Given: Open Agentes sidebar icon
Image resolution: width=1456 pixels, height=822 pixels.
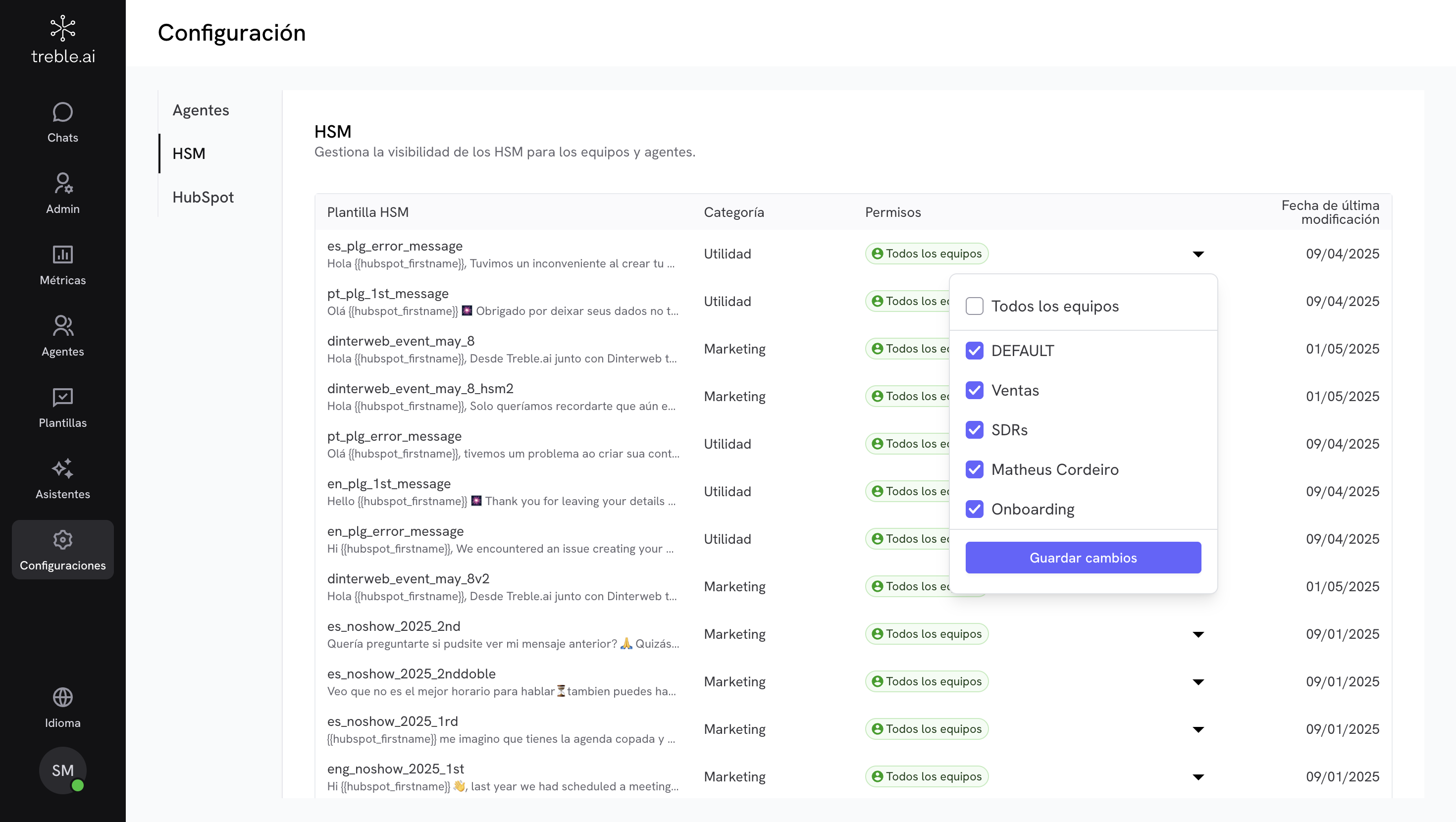Looking at the screenshot, I should coord(63,326).
